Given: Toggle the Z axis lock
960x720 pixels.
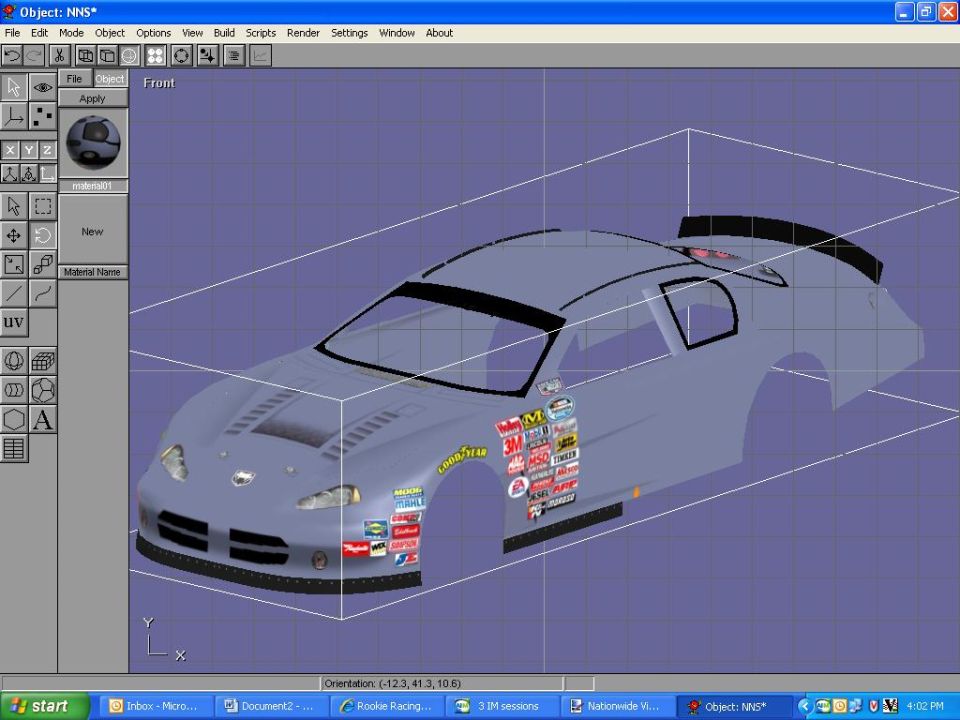Looking at the screenshot, I should [x=47, y=150].
